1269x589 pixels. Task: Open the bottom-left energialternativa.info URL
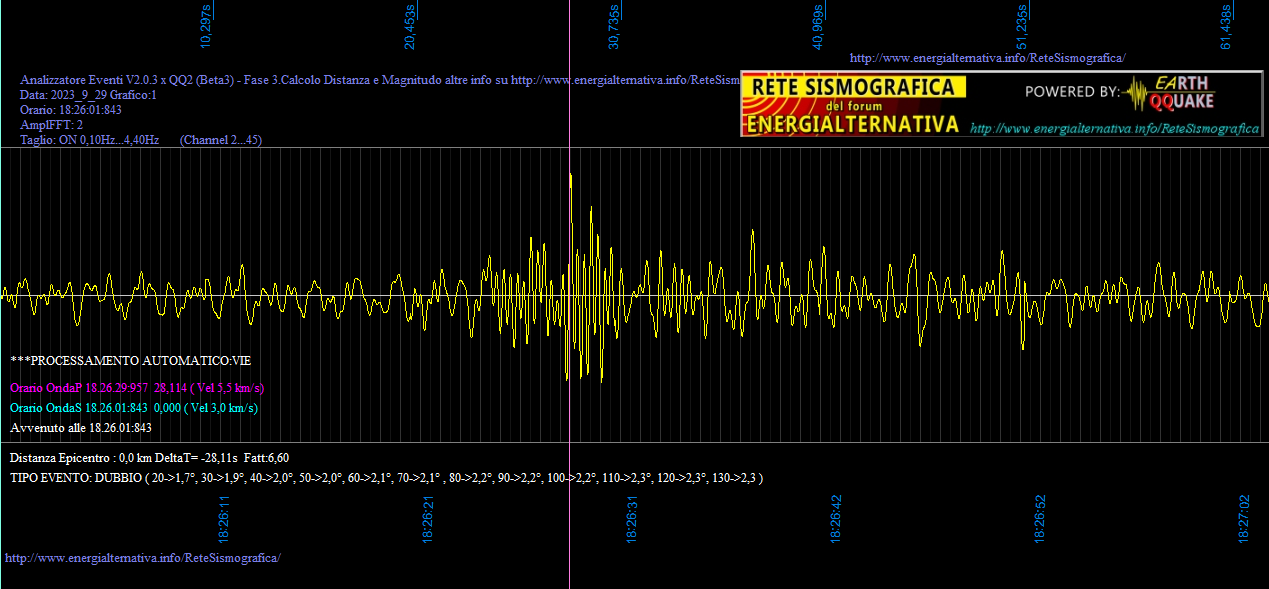[x=143, y=557]
